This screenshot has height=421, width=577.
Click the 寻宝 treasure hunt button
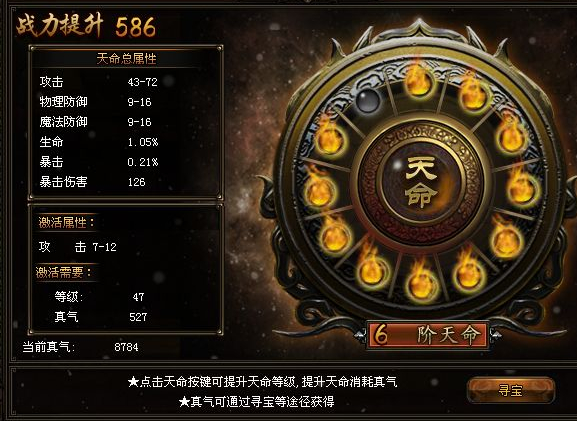511,390
